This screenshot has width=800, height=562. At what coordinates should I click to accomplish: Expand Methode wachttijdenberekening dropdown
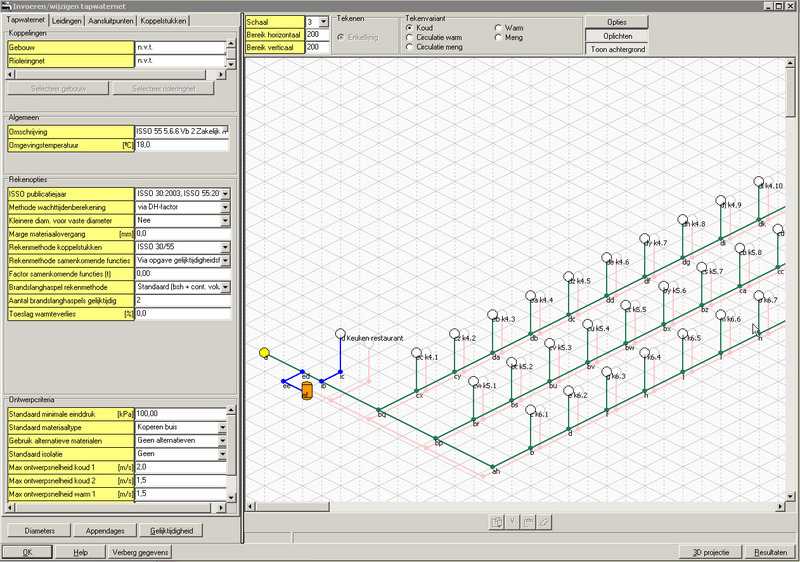[x=225, y=207]
